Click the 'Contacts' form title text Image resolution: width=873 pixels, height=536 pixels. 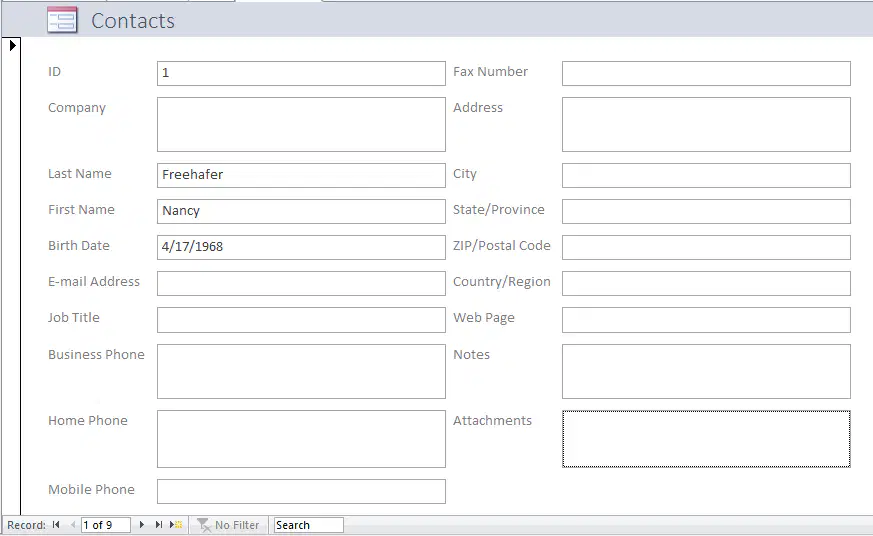tap(133, 21)
